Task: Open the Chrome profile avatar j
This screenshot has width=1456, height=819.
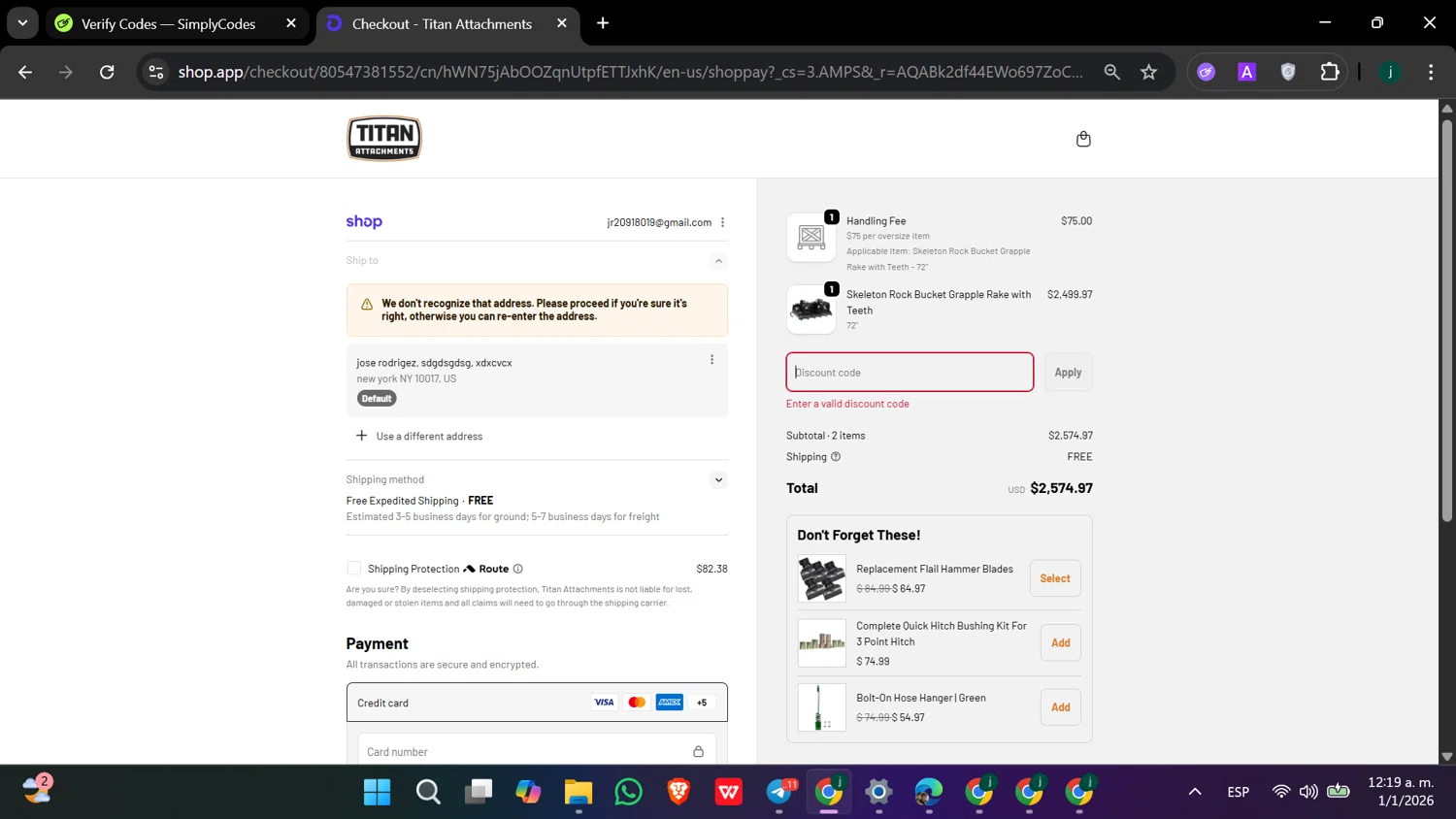Action: (1390, 72)
